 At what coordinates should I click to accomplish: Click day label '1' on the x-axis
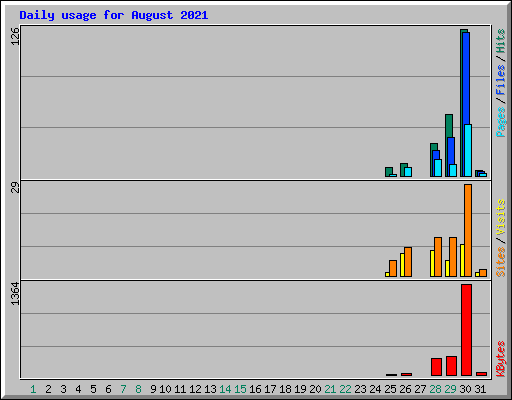33,389
